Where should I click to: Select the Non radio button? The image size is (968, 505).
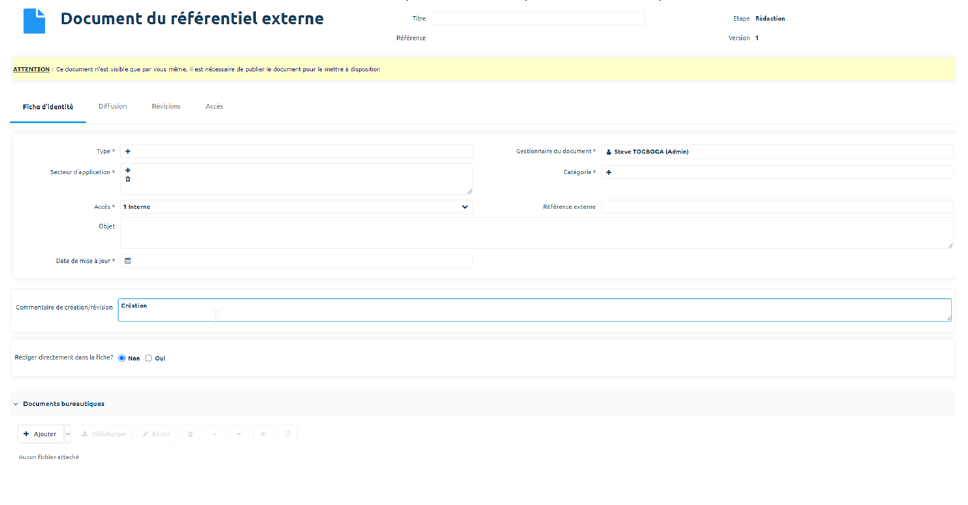tap(122, 358)
